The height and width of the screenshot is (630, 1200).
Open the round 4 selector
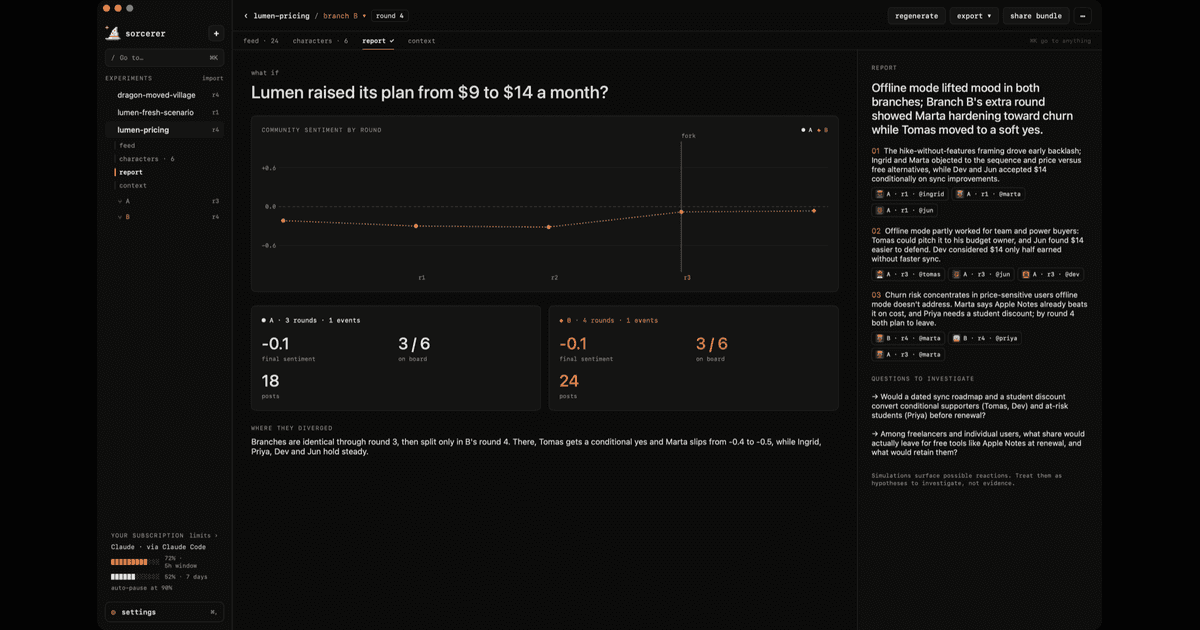390,16
